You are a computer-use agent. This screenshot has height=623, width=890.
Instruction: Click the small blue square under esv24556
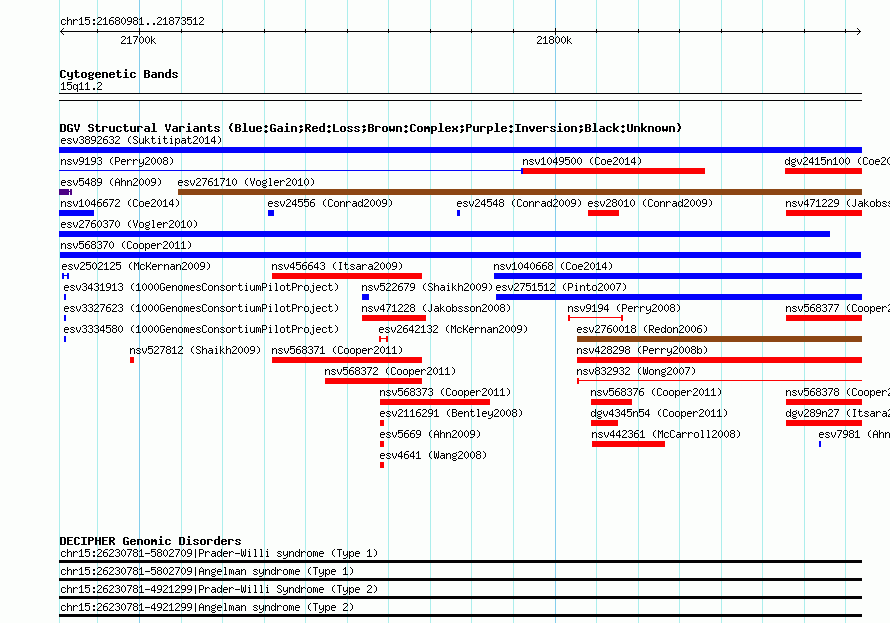pyautogui.click(x=271, y=213)
